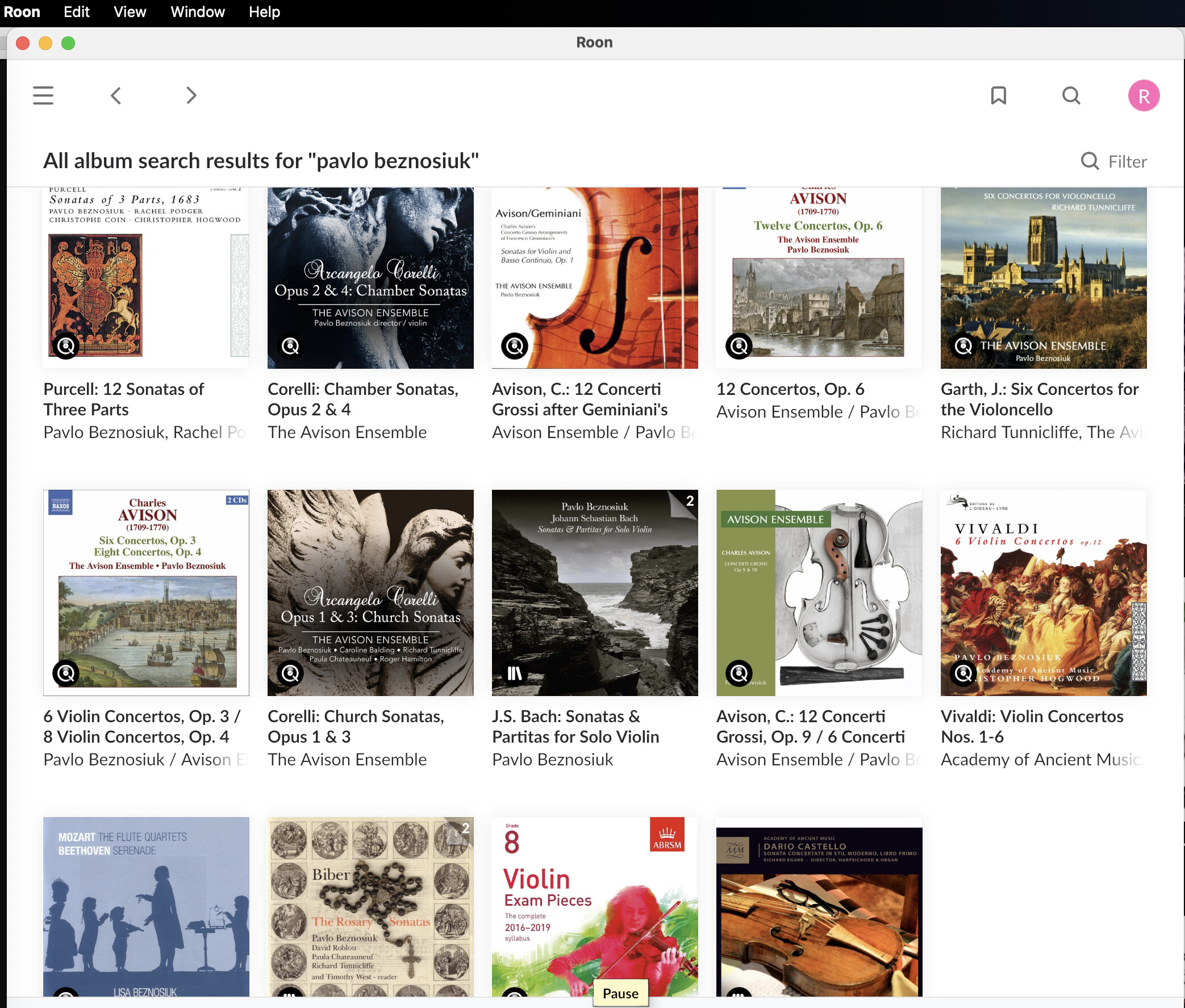Click artist 'The Avison Ensemble' under Church Sonatas
The width and height of the screenshot is (1185, 1008).
(347, 760)
